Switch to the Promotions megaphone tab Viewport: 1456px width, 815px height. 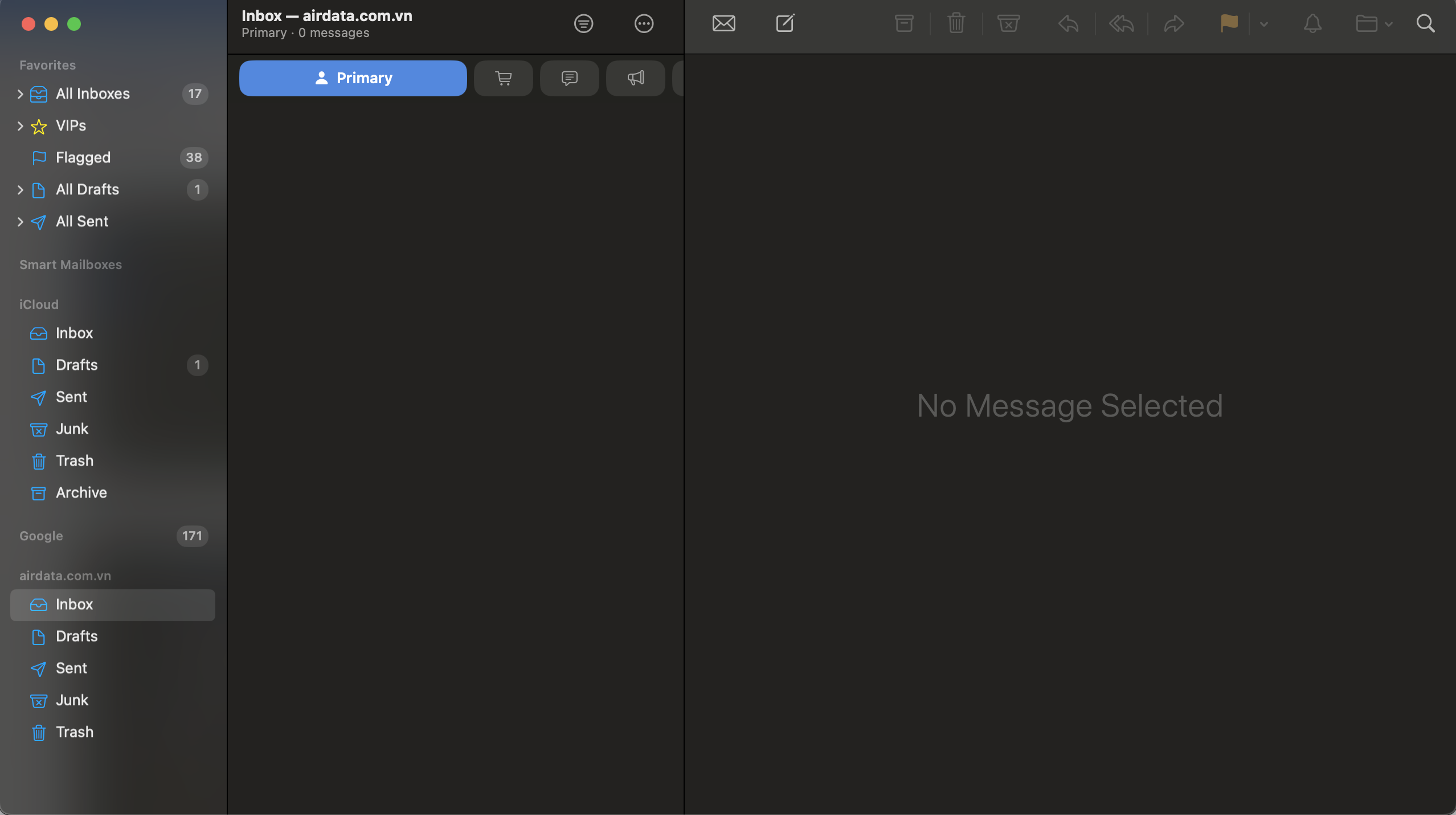[x=635, y=78]
